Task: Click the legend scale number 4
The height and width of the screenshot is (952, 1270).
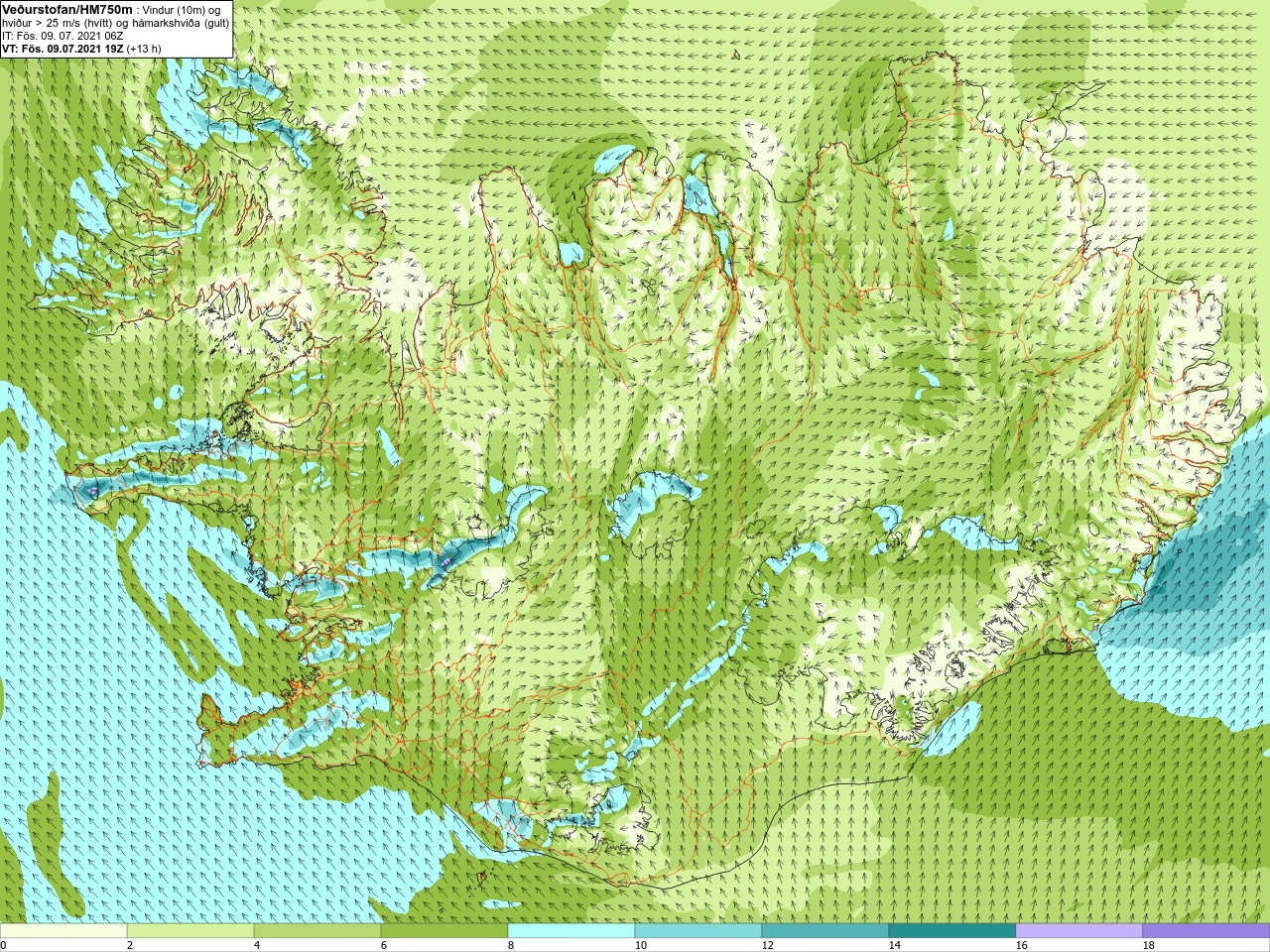Action: tap(257, 945)
